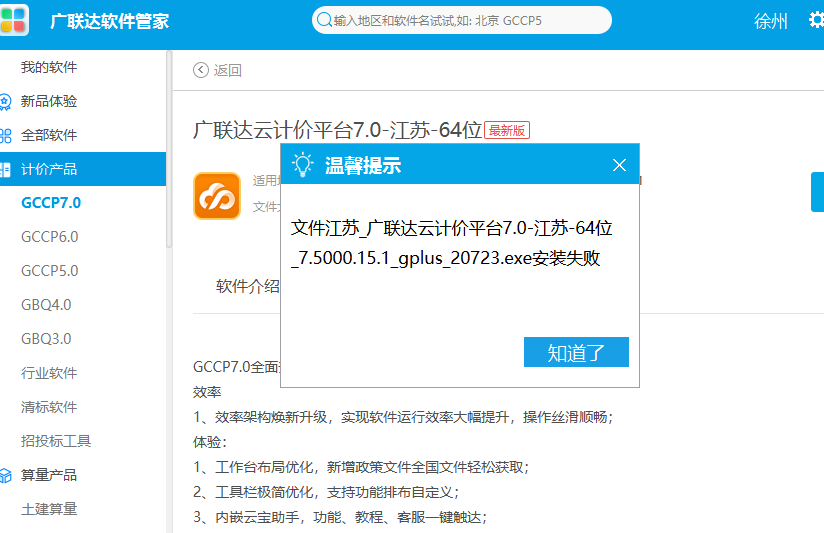Click text line 内嵌云宝助手
The height and width of the screenshot is (533, 824).
(340, 517)
